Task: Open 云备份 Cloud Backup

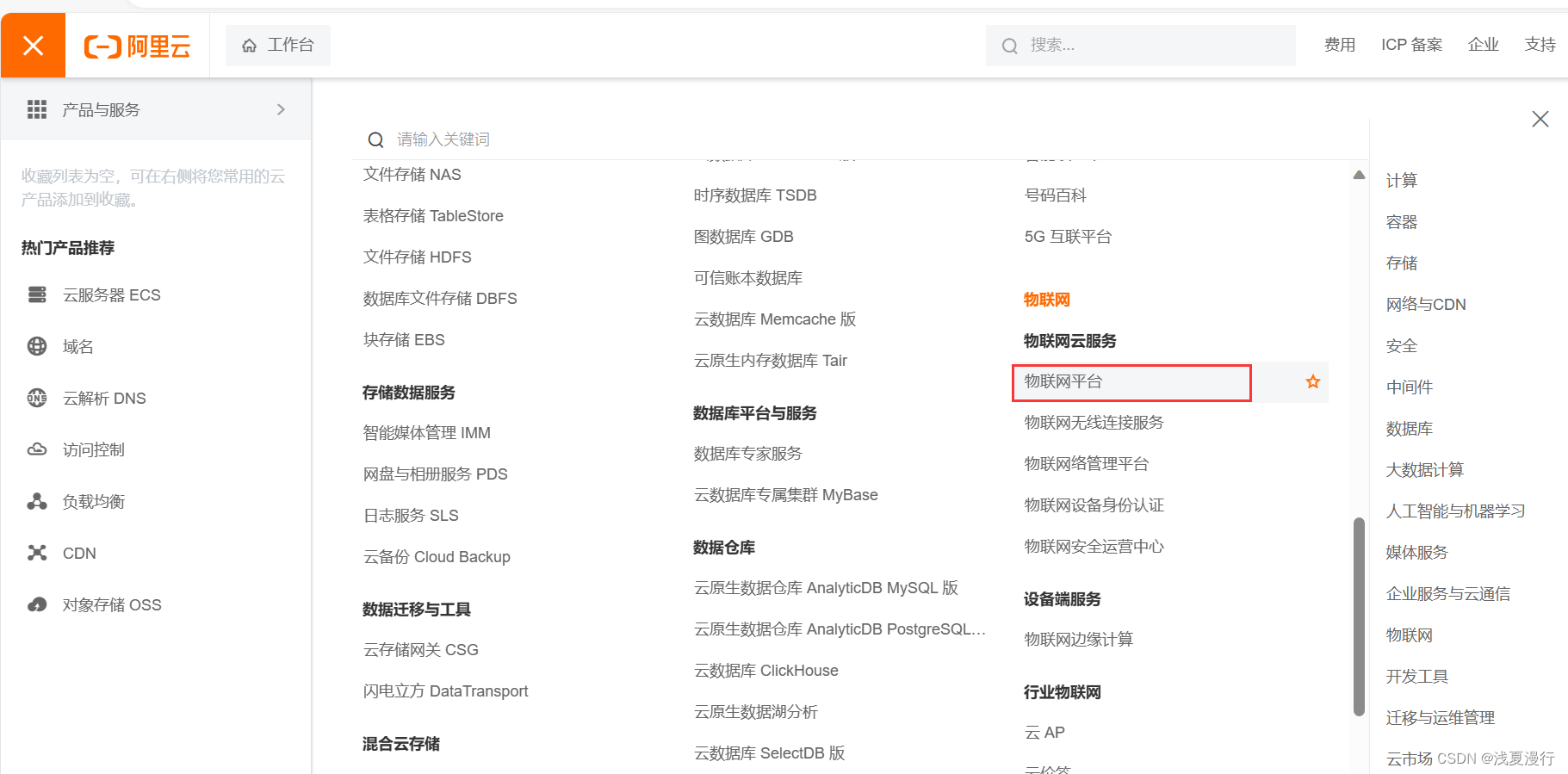Action: click(x=437, y=556)
